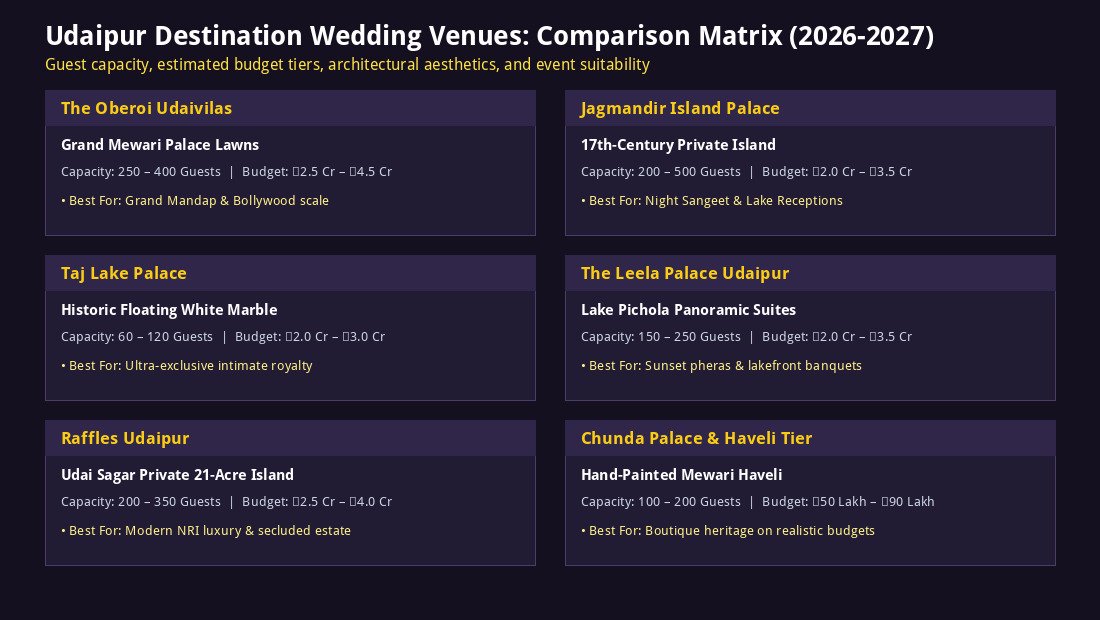
Task: Click the Taj Lake Palace budget ending '3.0 Cr'
Action: point(310,337)
